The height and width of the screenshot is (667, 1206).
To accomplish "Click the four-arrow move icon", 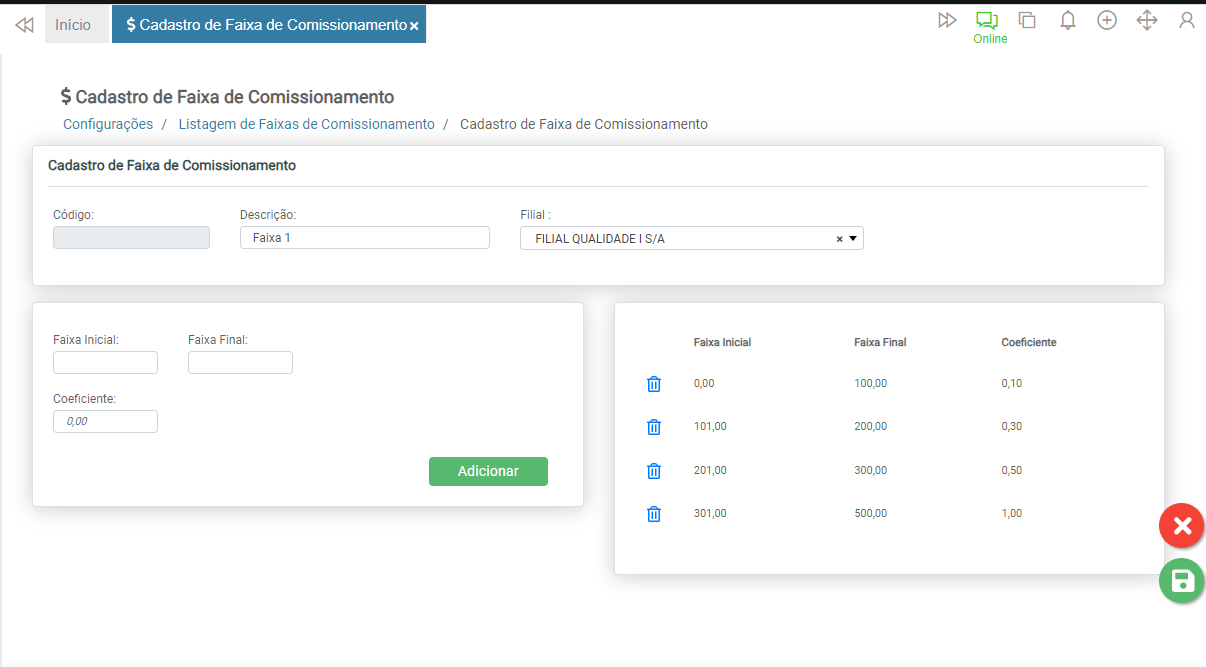I will (1147, 20).
